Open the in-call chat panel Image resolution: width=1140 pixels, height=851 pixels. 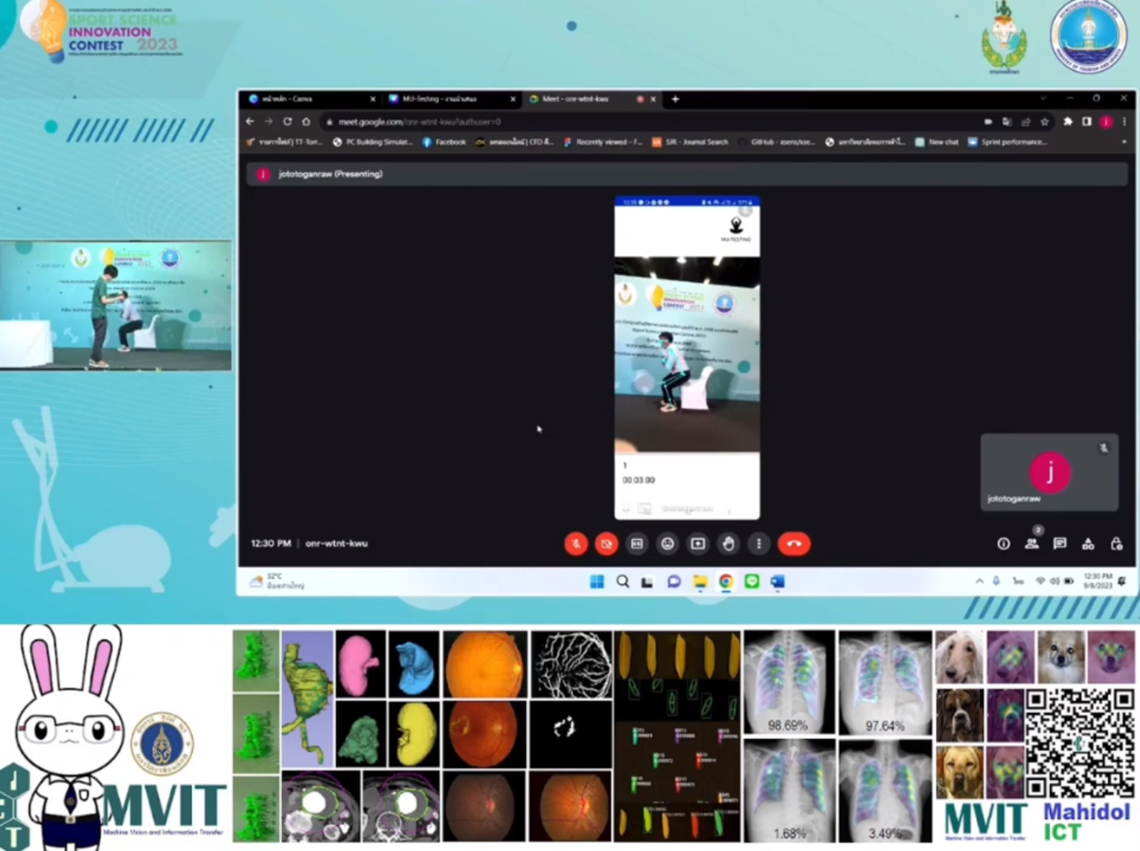click(x=1059, y=544)
